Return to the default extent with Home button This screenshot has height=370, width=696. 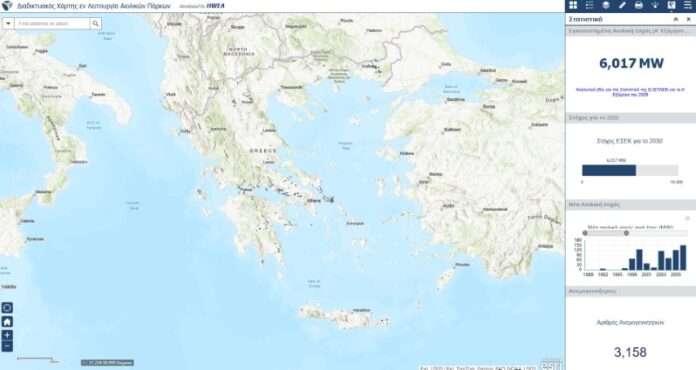tap(7, 322)
